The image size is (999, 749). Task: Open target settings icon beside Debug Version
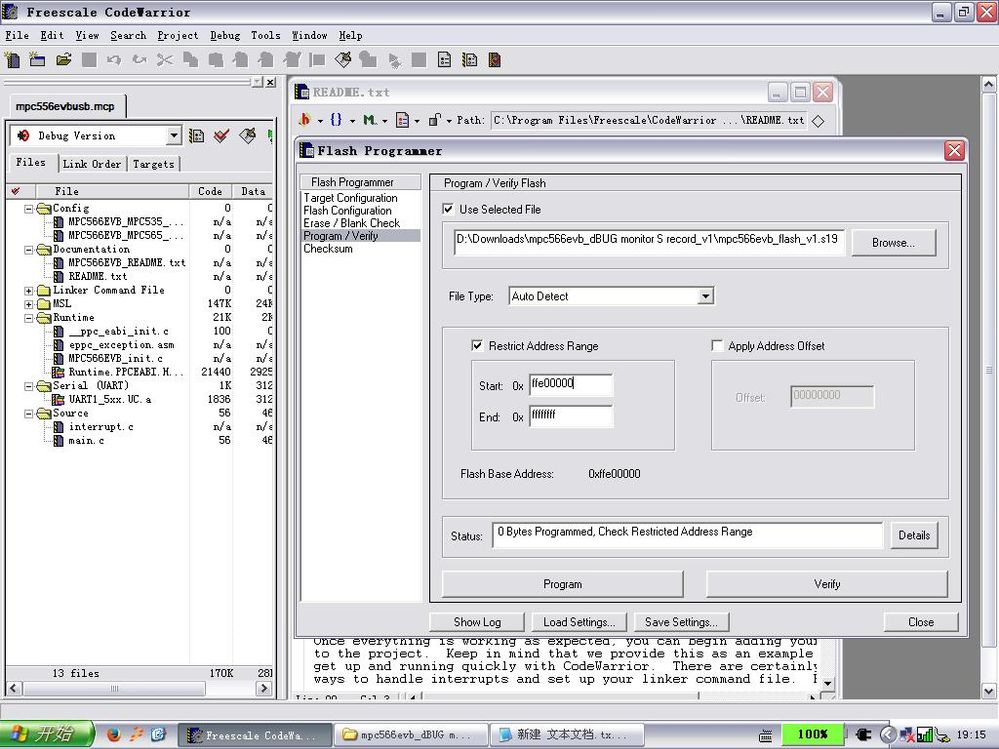click(x=197, y=136)
